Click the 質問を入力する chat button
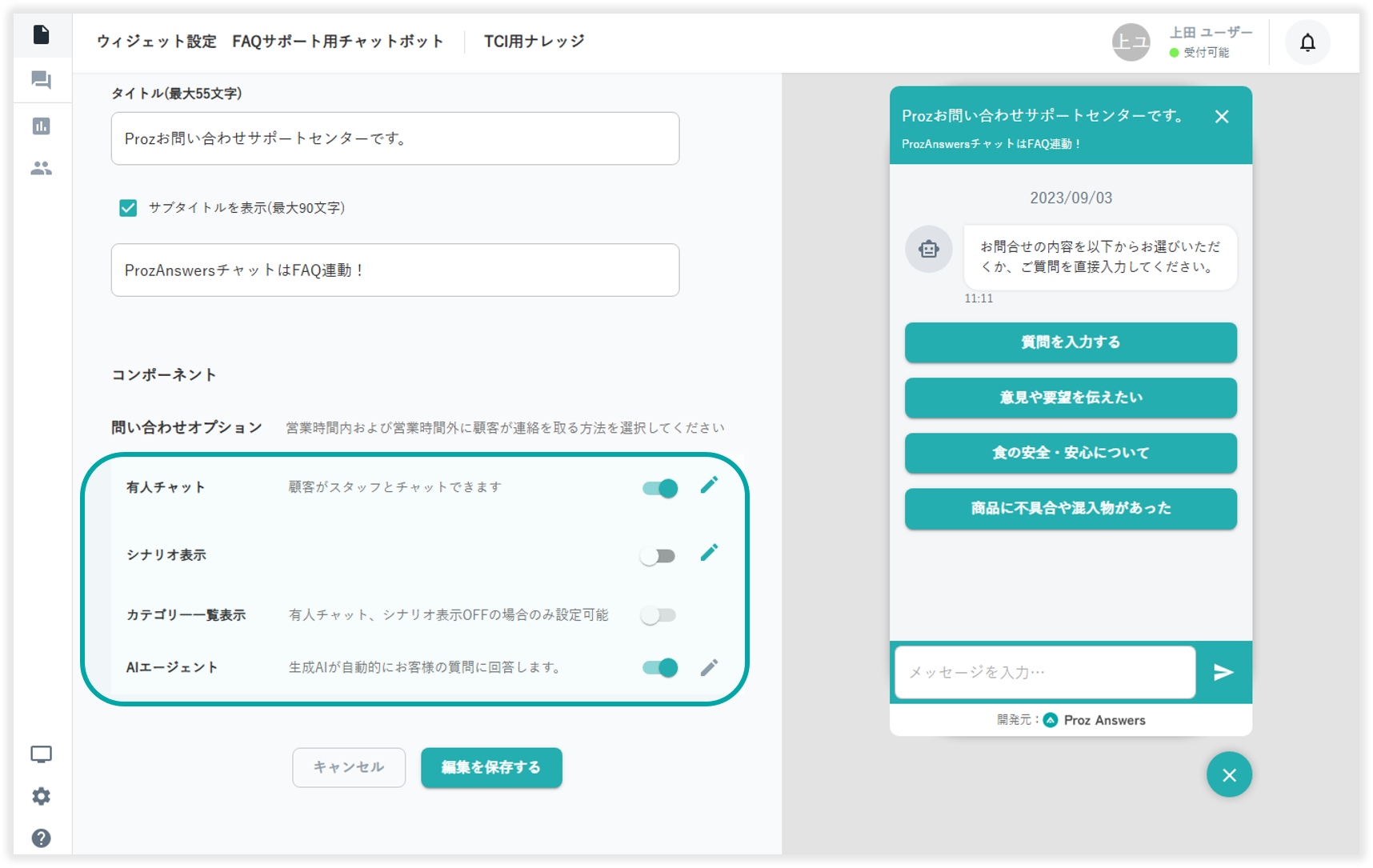Screen dimensions: 1373x868 [1071, 342]
